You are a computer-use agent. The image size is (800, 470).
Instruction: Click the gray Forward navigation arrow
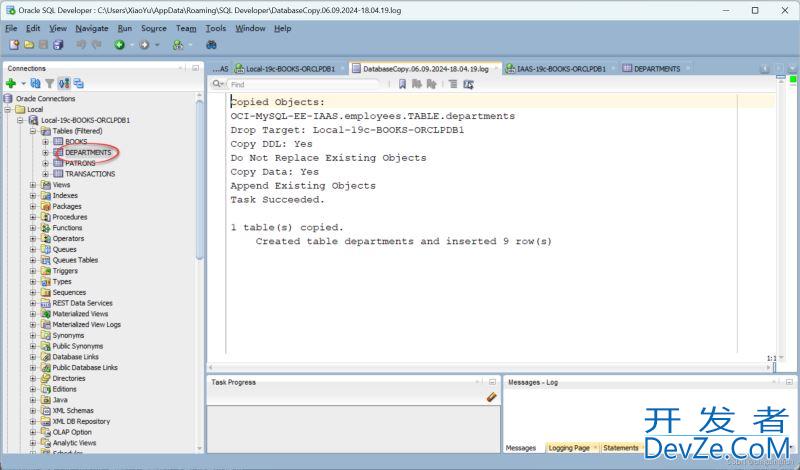coord(144,45)
